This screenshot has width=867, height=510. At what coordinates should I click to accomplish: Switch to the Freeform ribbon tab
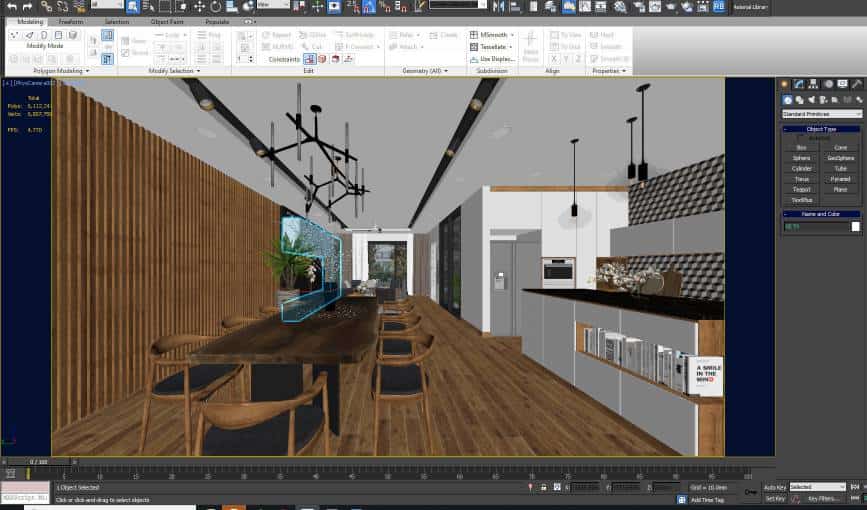71,22
